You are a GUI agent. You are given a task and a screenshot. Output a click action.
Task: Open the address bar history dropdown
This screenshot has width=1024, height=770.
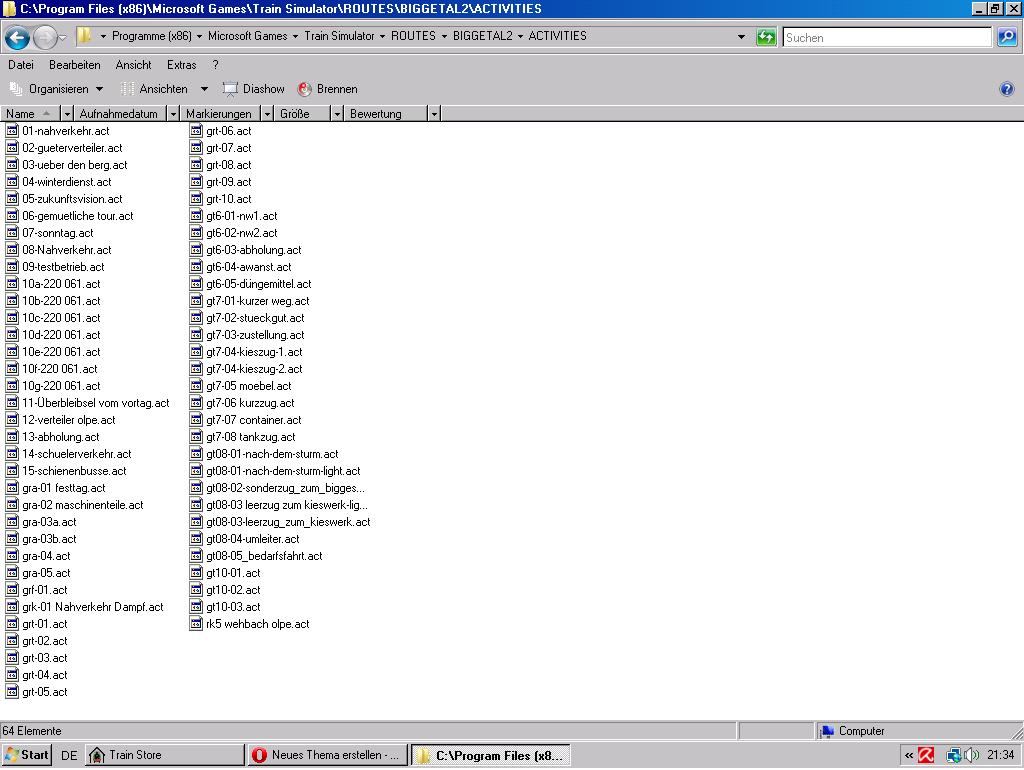[x=741, y=37]
